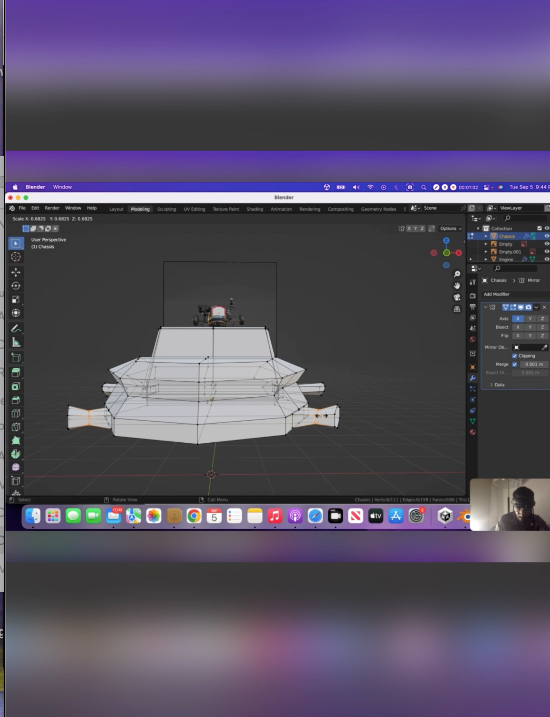Select the Loop Cut tool
This screenshot has width=550, height=717.
point(16,413)
